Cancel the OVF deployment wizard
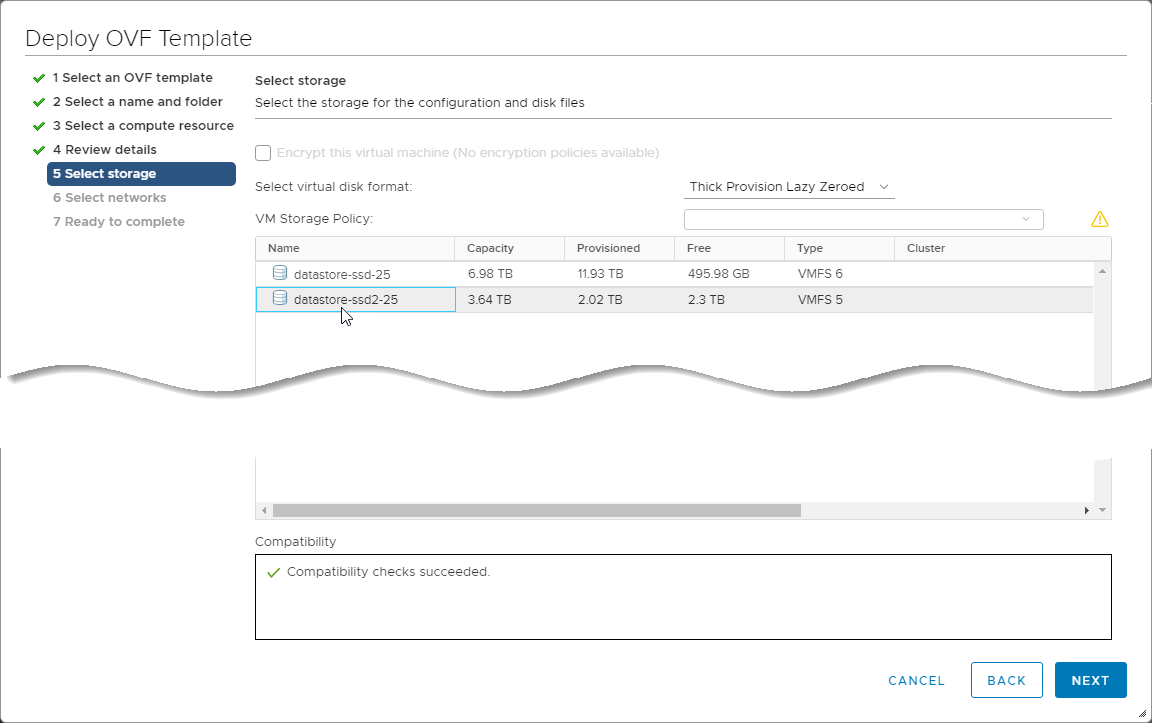Screen dimensions: 1152x723 (x=916, y=680)
